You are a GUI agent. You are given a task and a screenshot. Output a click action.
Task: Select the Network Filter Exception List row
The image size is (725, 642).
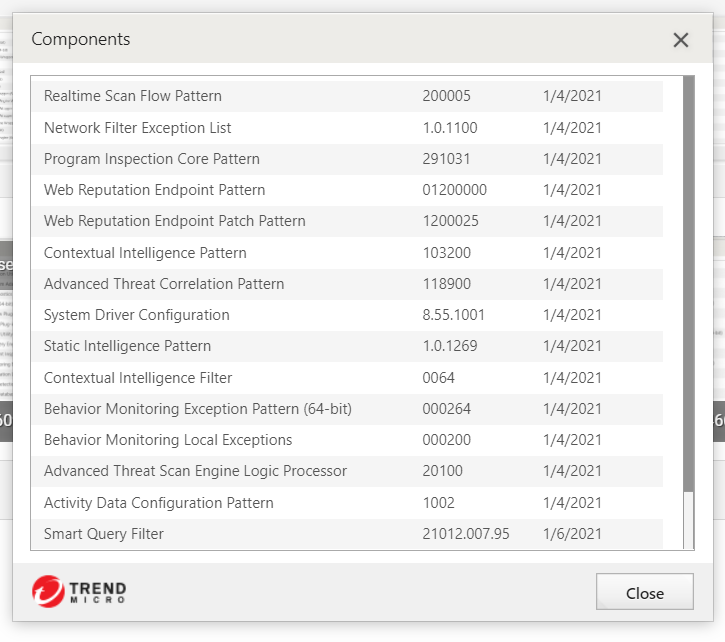(138, 128)
